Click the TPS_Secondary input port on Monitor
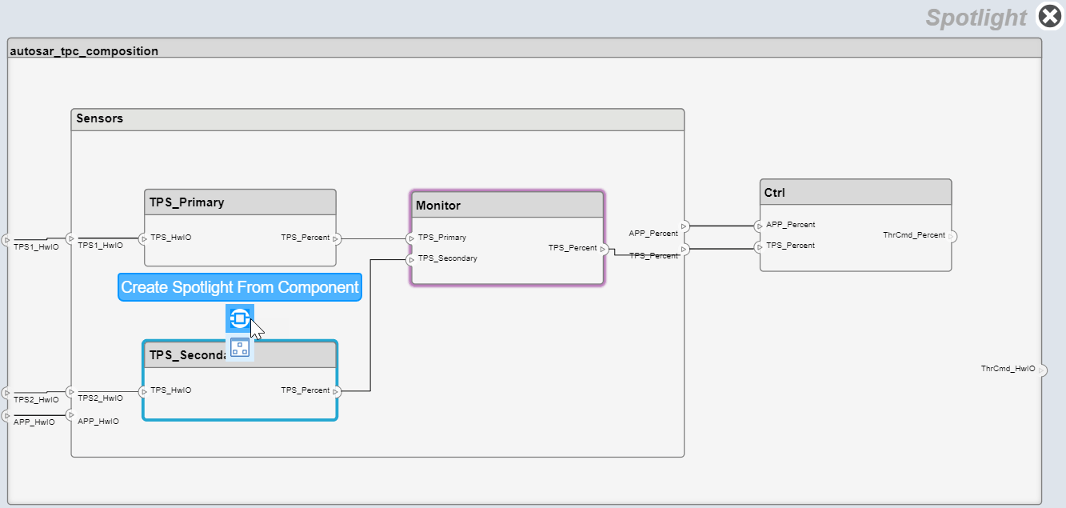The image size is (1066, 508). click(x=412, y=259)
